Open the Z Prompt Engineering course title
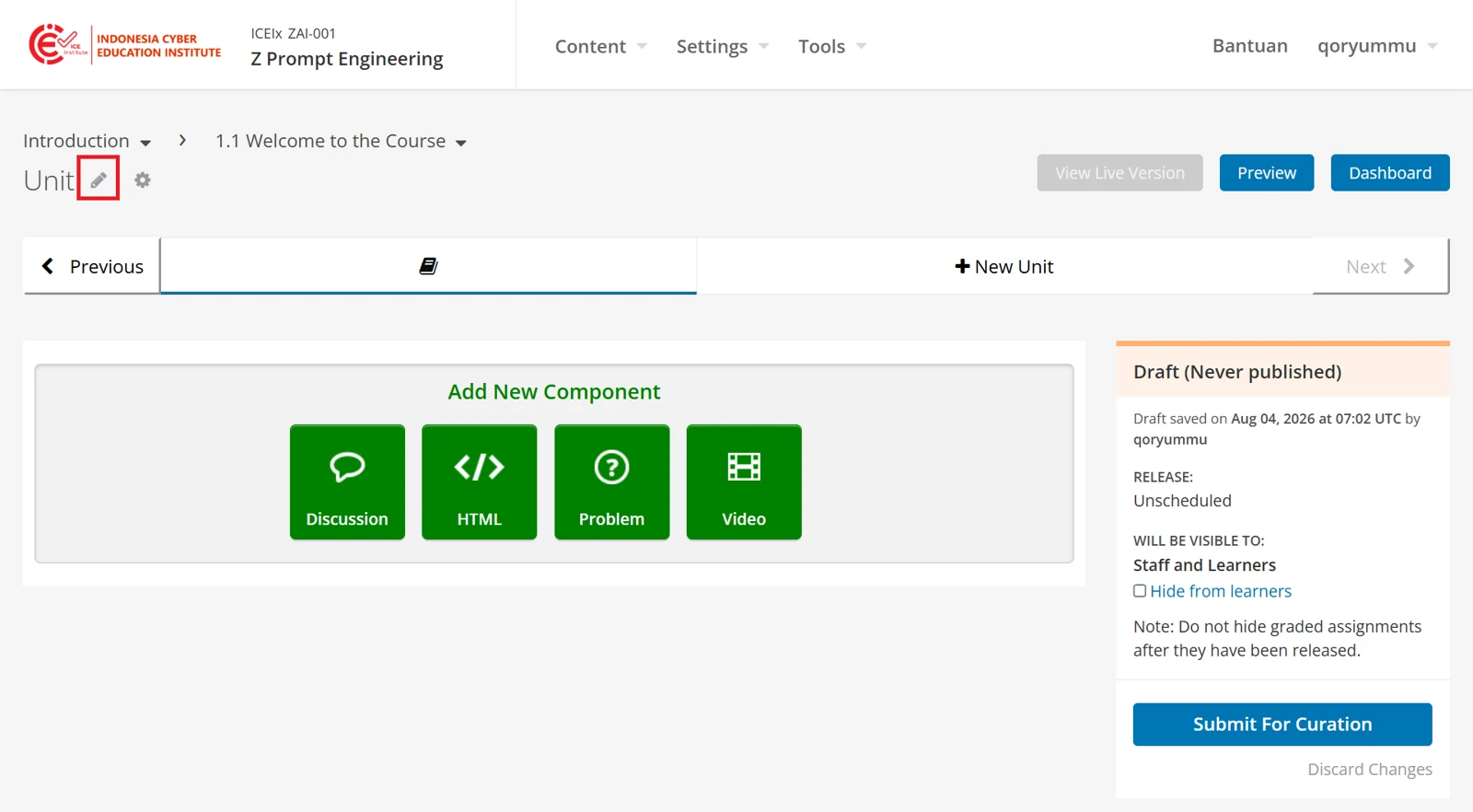This screenshot has width=1473, height=812. (347, 59)
